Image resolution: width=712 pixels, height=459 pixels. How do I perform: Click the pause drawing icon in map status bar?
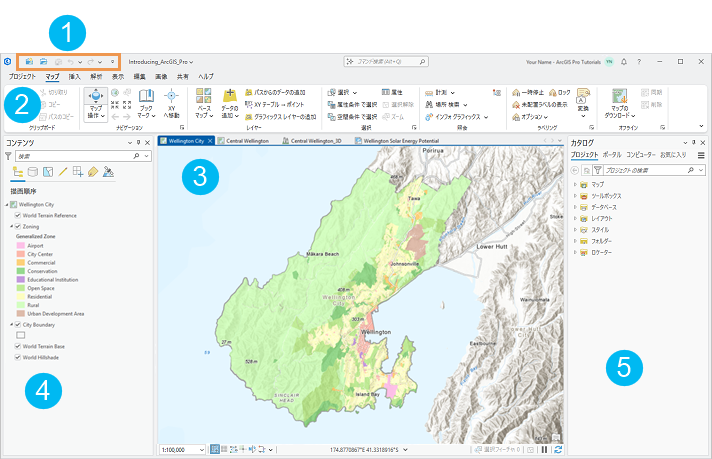tap(544, 449)
